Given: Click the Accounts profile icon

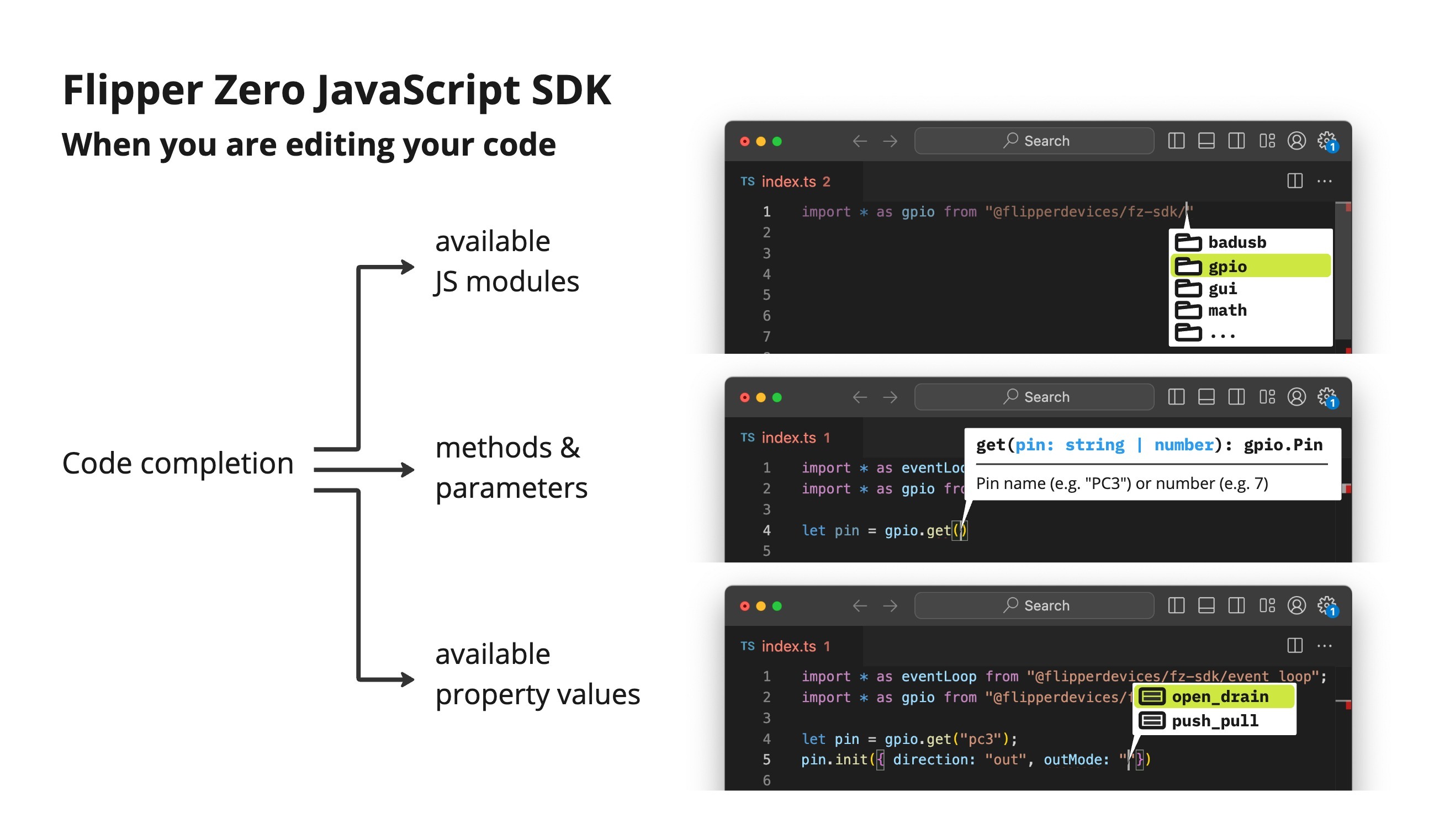Looking at the screenshot, I should coord(1298,140).
